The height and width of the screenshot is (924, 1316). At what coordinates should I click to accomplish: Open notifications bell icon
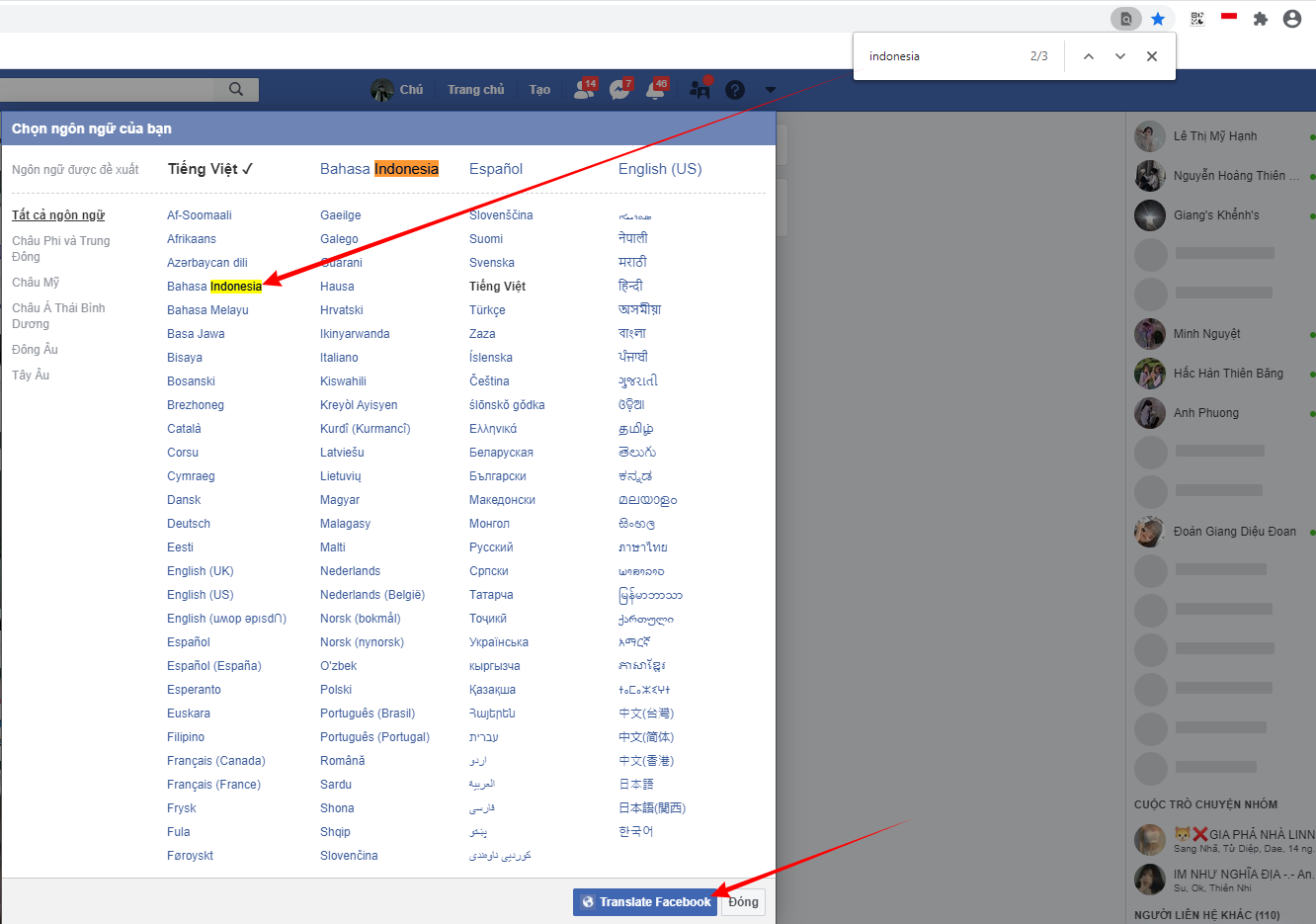[655, 90]
